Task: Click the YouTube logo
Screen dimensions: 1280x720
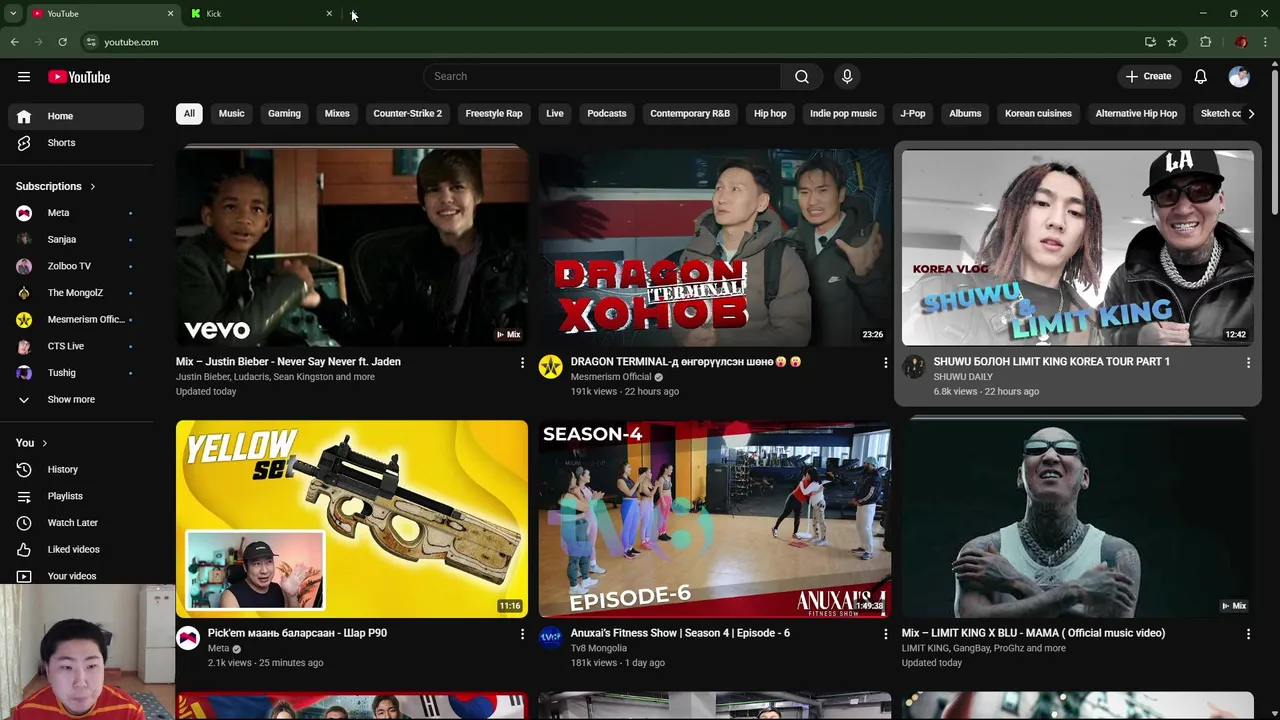Action: (79, 77)
